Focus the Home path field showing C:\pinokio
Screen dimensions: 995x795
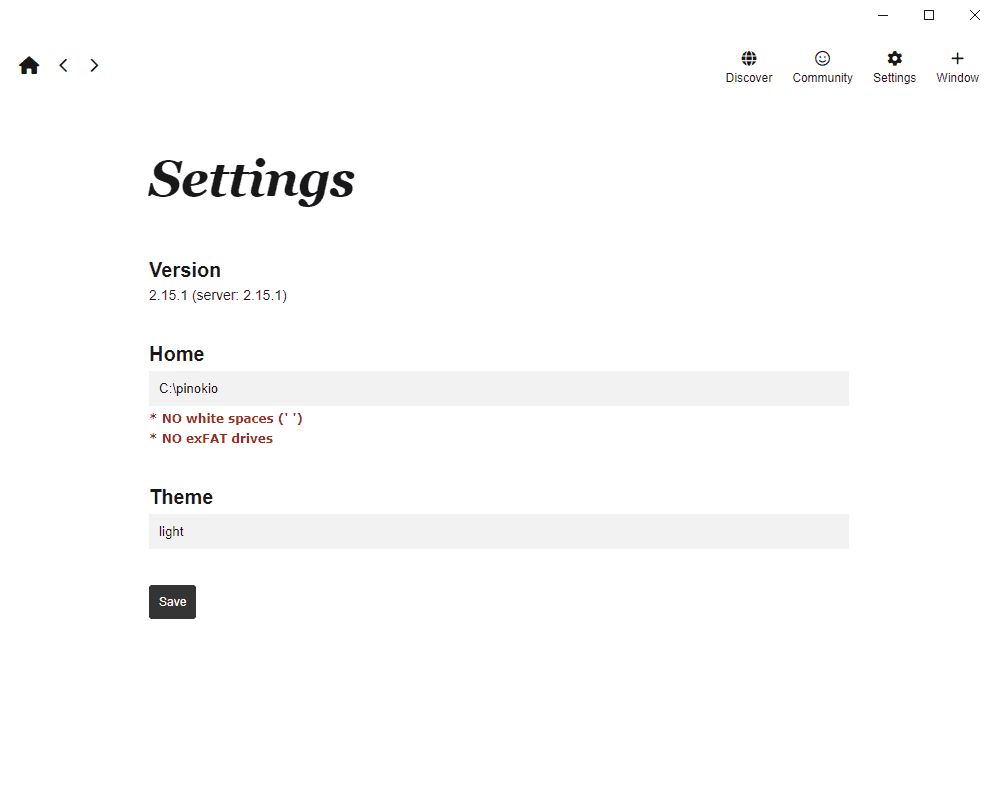click(x=499, y=388)
